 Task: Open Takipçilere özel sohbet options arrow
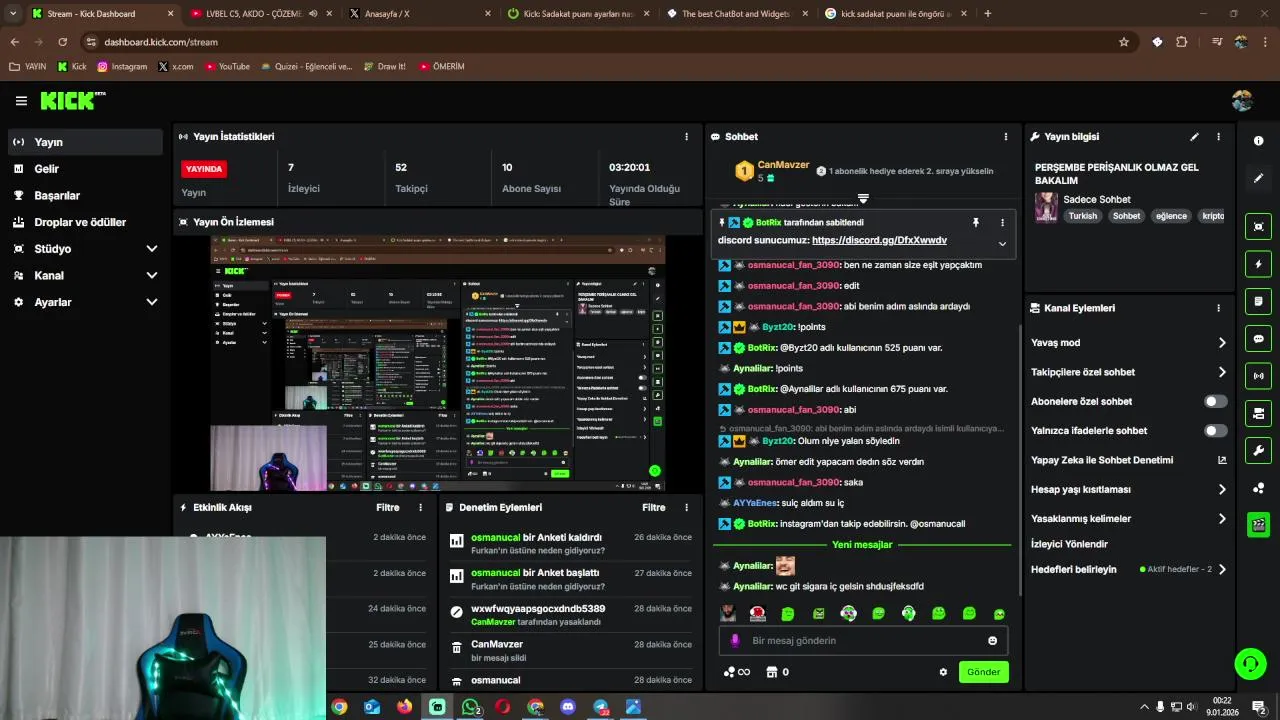[x=1222, y=372]
